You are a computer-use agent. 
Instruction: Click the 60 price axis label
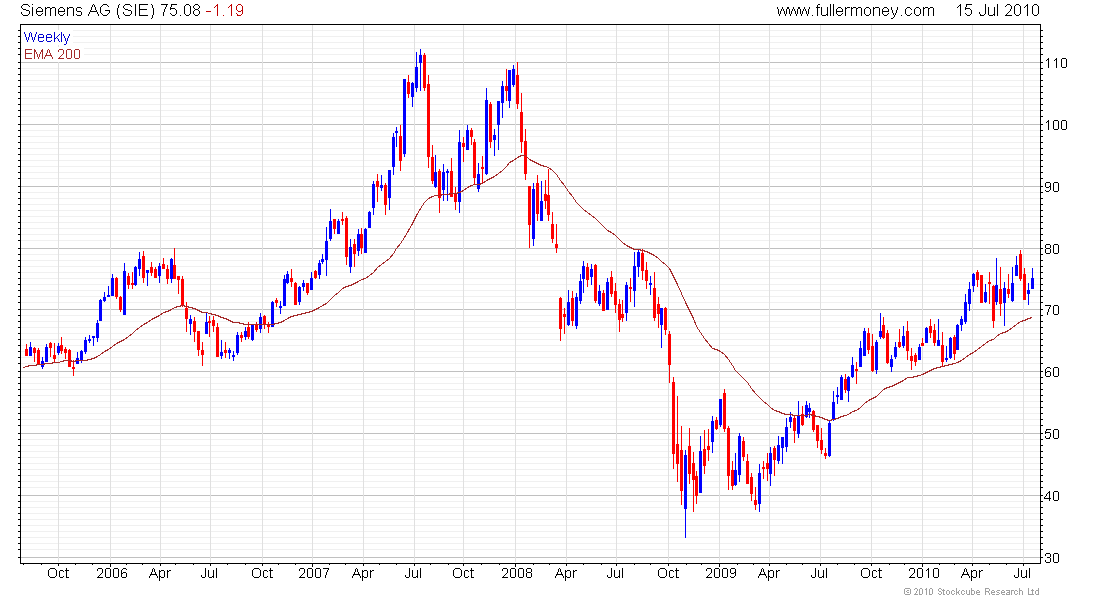tap(1052, 372)
